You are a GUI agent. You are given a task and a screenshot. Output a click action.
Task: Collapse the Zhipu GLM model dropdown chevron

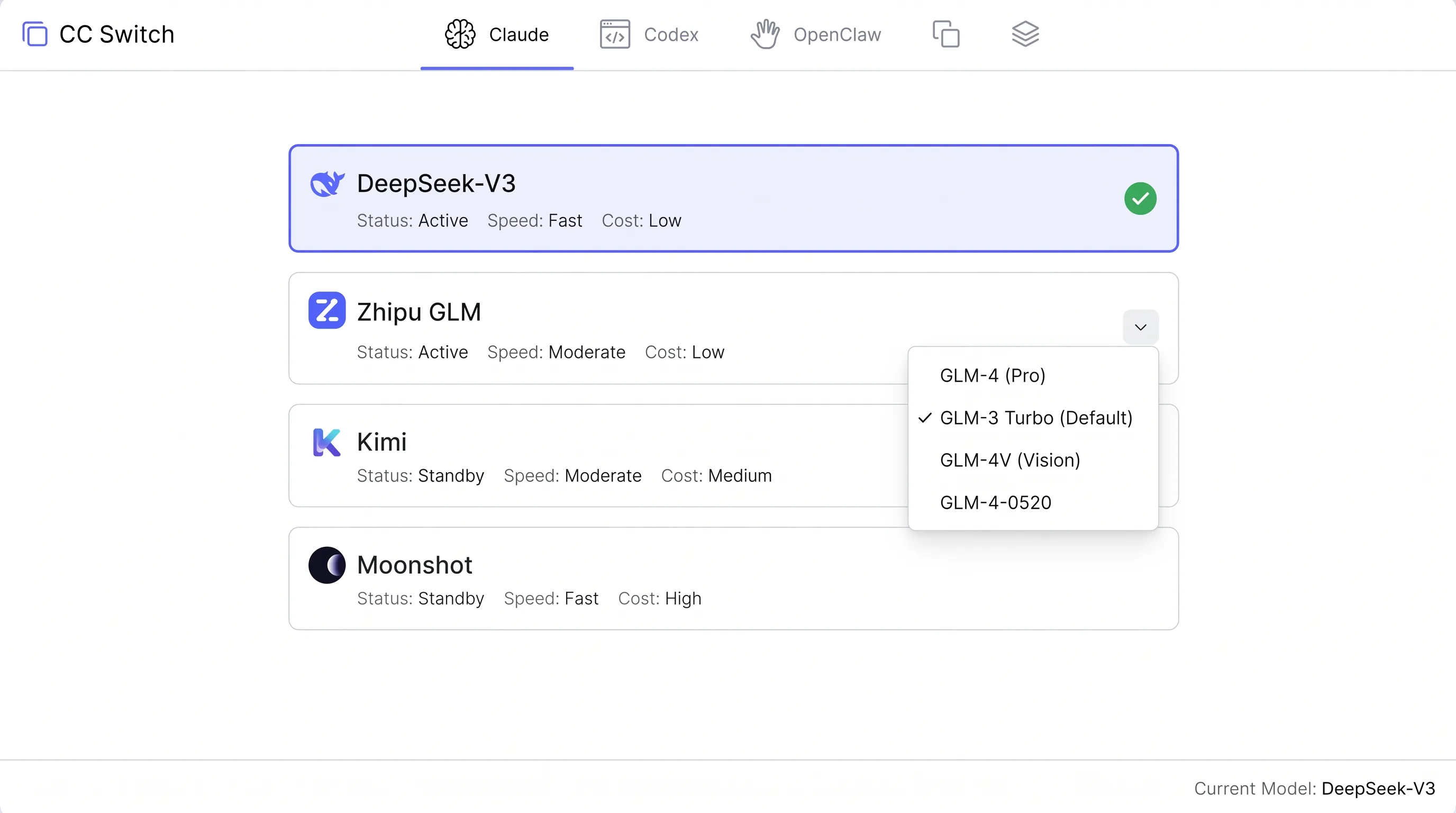point(1141,327)
